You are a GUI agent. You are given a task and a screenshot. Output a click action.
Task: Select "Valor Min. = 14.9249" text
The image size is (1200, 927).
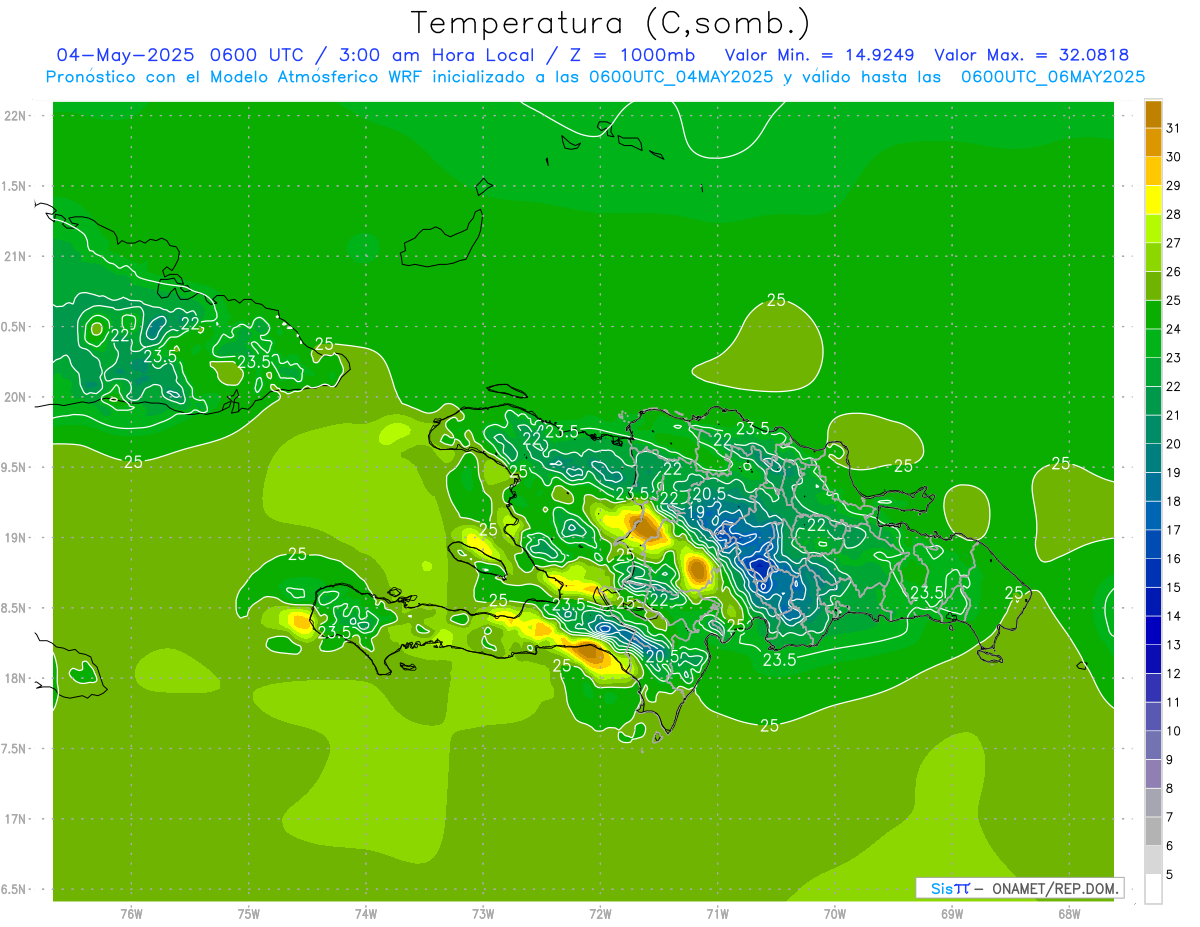click(x=821, y=55)
